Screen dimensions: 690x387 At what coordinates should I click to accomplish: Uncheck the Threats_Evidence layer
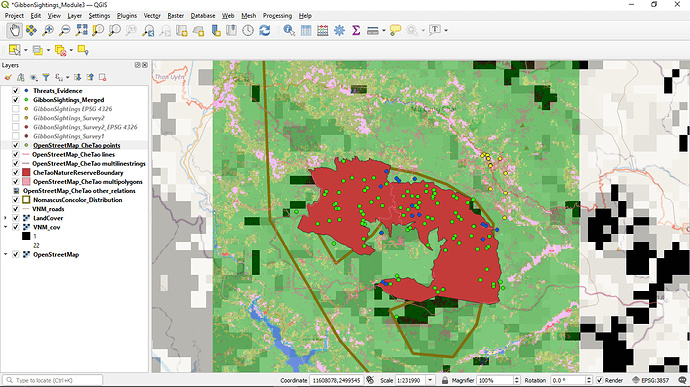pyautogui.click(x=16, y=91)
